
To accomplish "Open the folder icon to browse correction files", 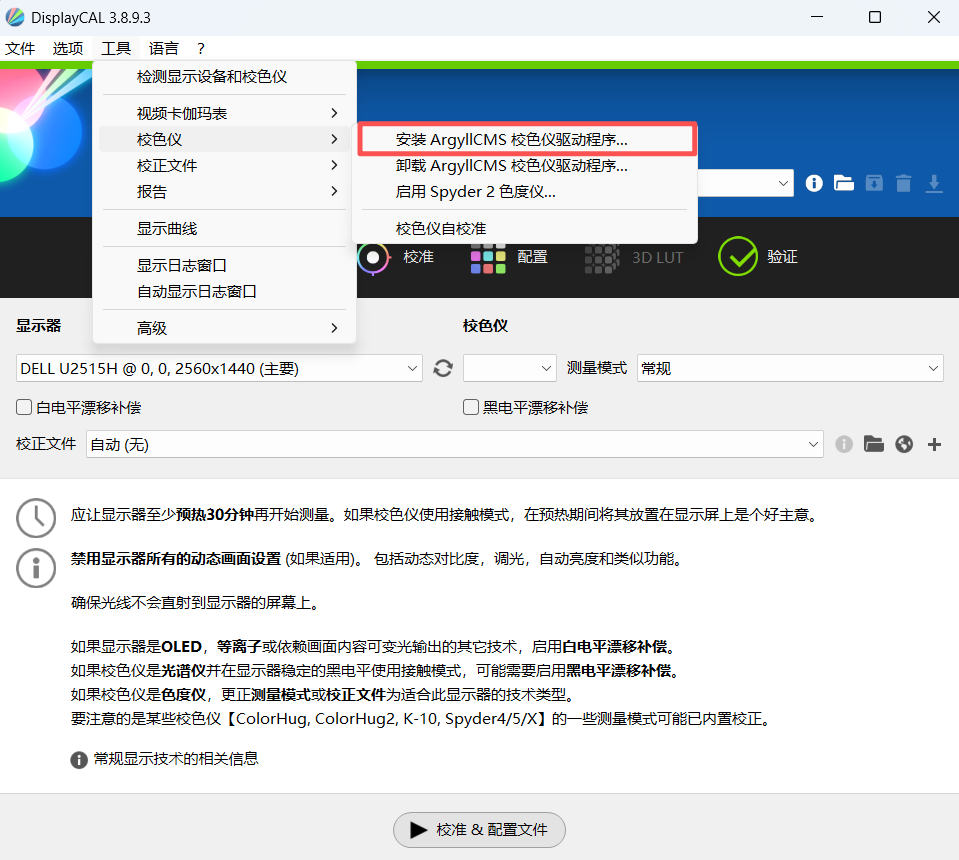I will [874, 443].
